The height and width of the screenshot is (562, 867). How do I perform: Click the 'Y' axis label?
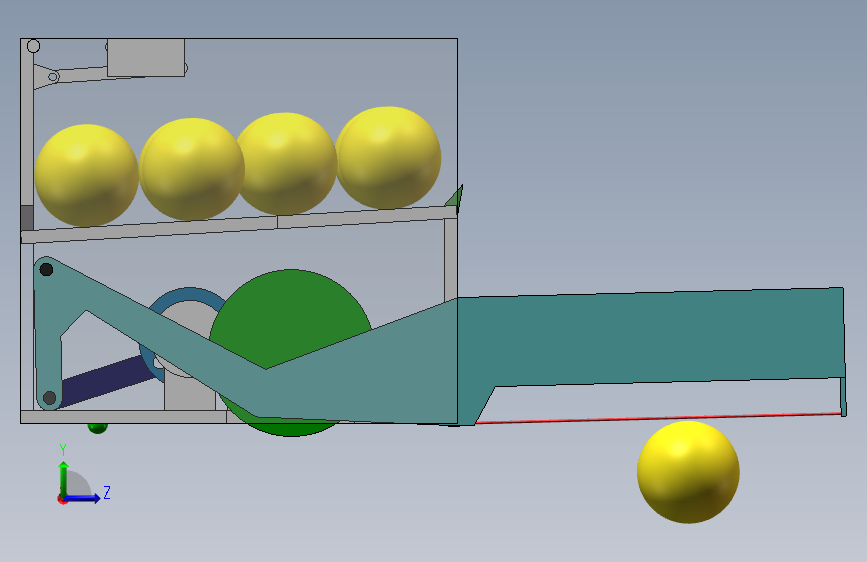[63, 450]
